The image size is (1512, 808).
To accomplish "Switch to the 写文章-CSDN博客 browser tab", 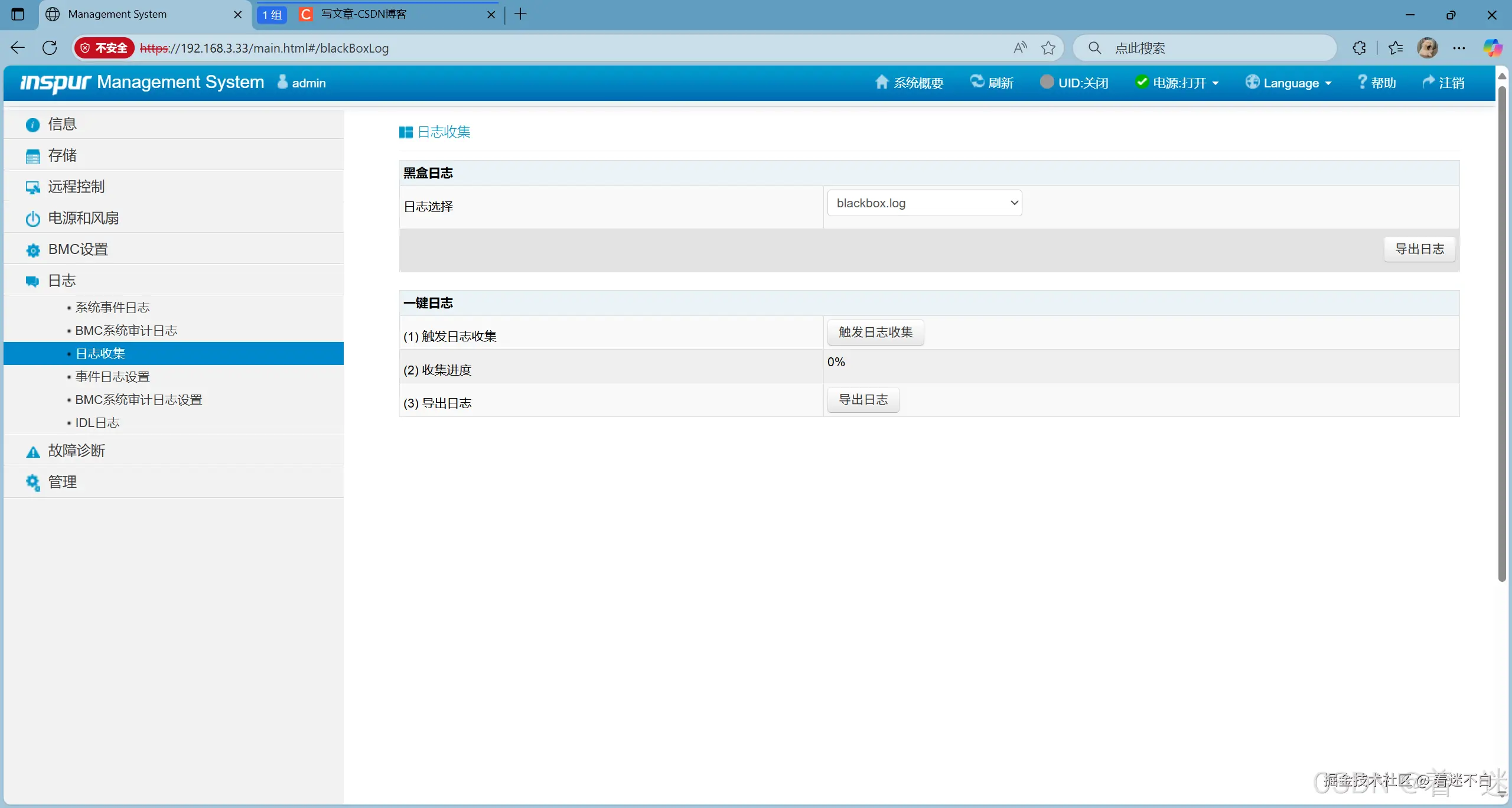I will pos(363,14).
